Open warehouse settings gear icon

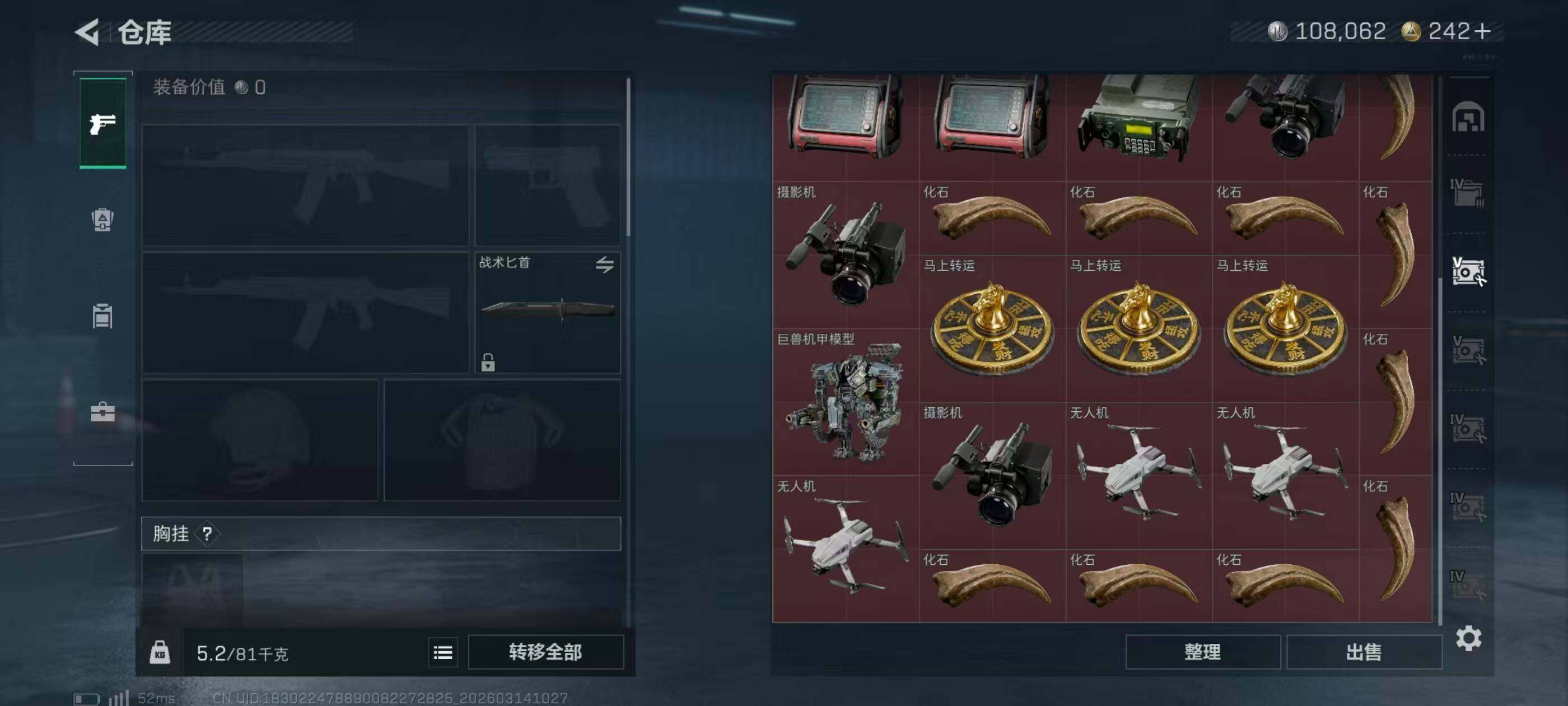point(1468,638)
